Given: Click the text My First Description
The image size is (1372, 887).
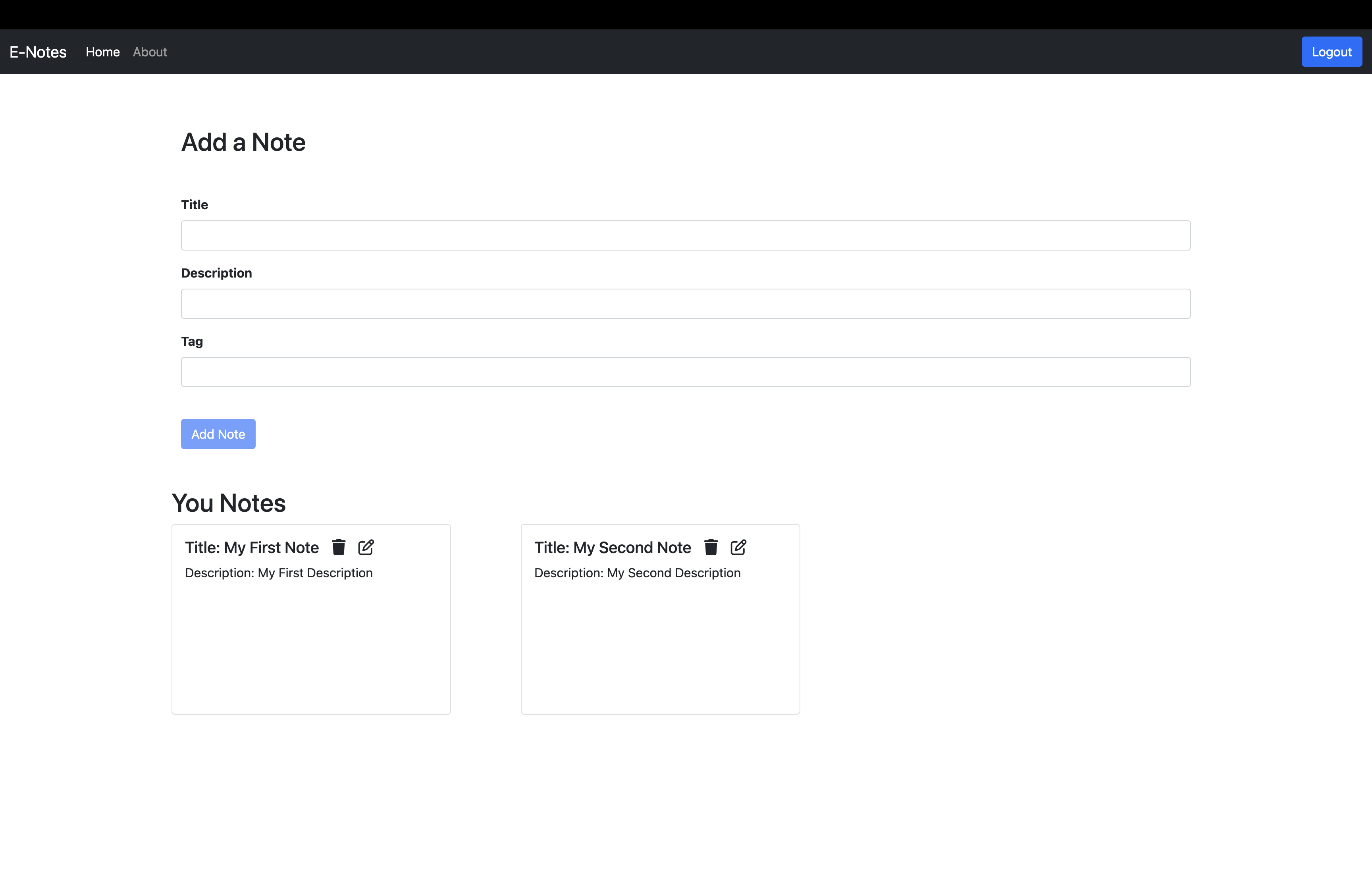Looking at the screenshot, I should [x=279, y=573].
